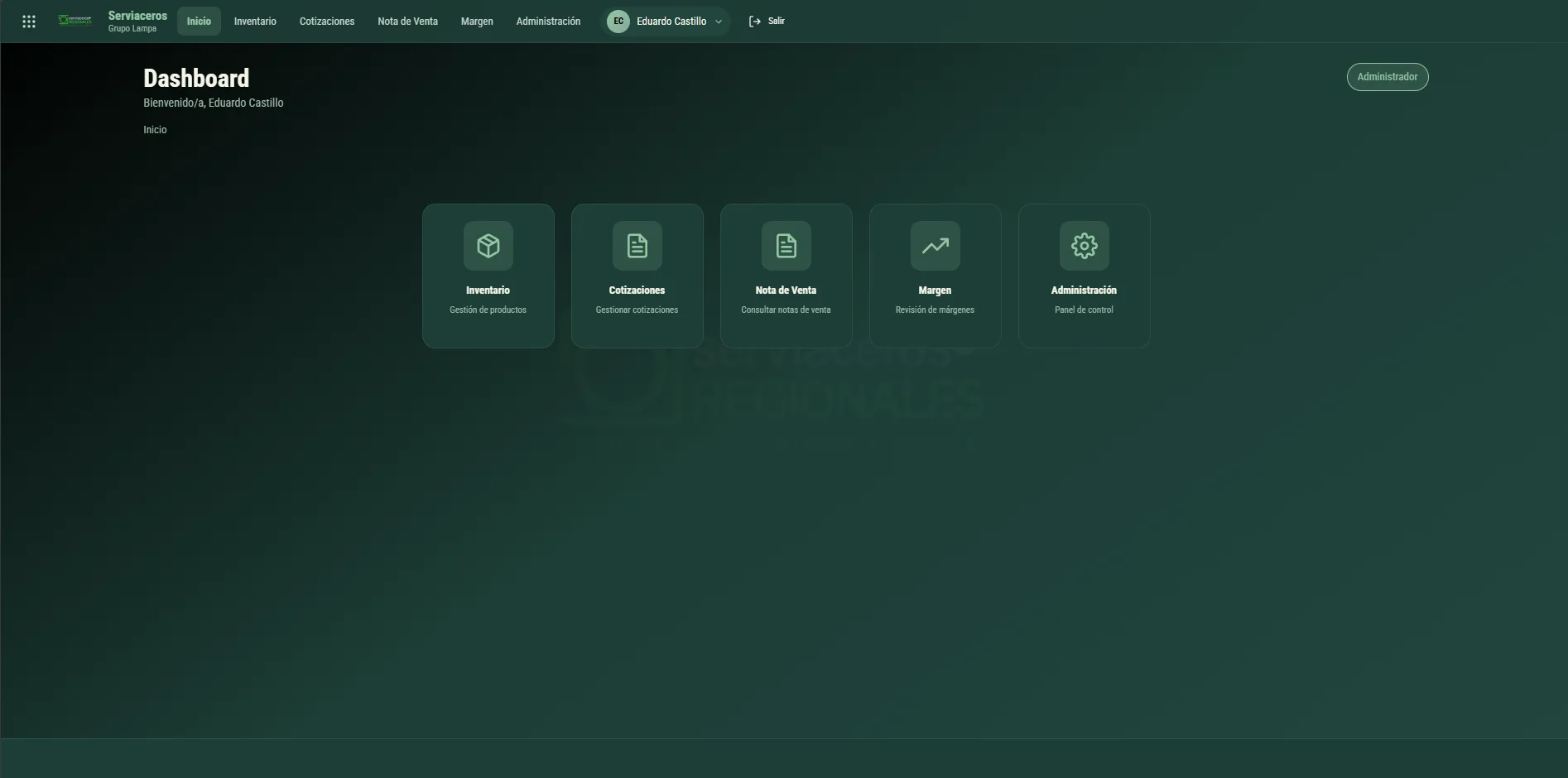The height and width of the screenshot is (778, 1568).
Task: Go to Inventario in top navigation
Action: [255, 22]
